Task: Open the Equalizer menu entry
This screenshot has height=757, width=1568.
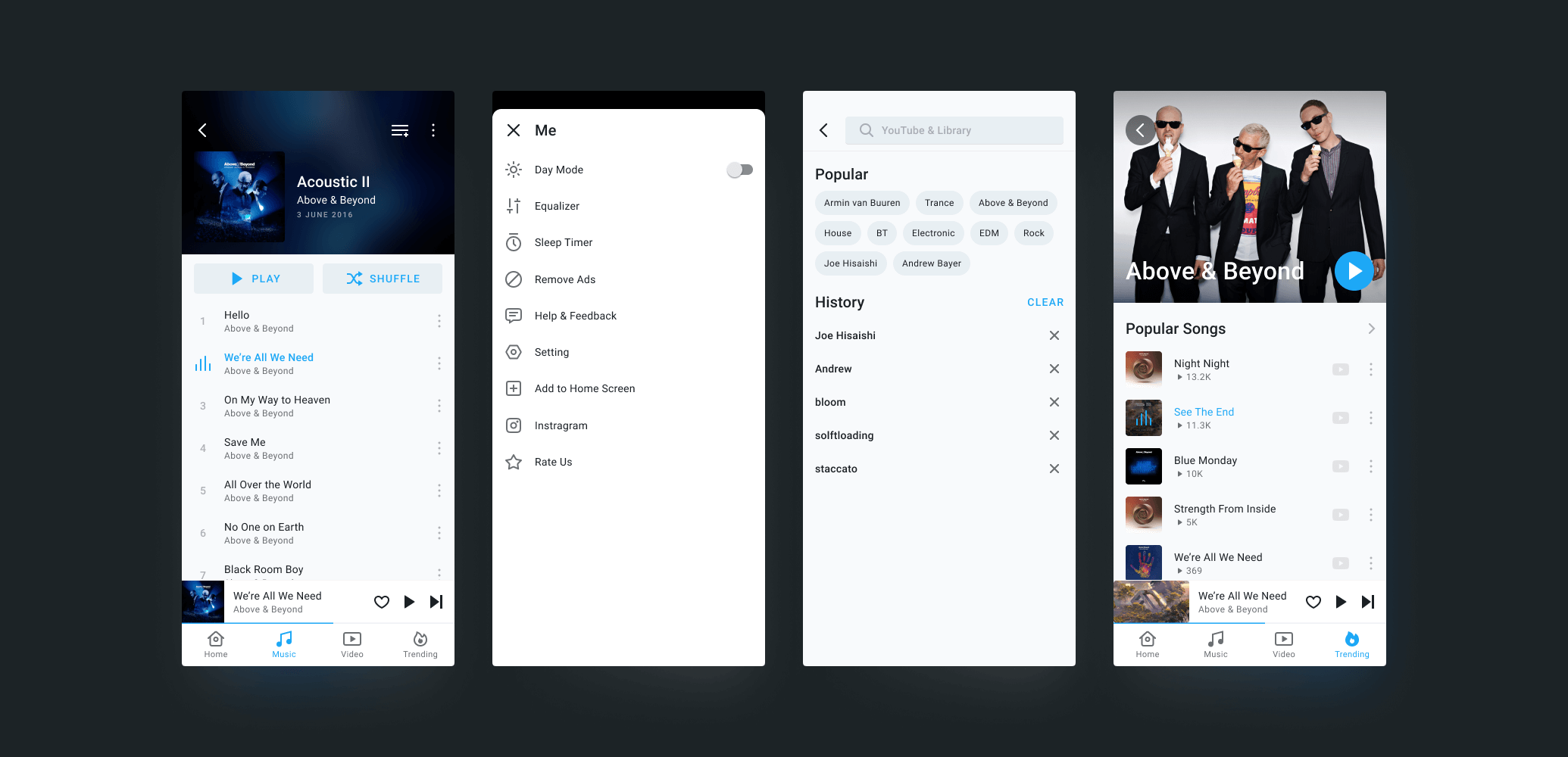Action: [629, 206]
